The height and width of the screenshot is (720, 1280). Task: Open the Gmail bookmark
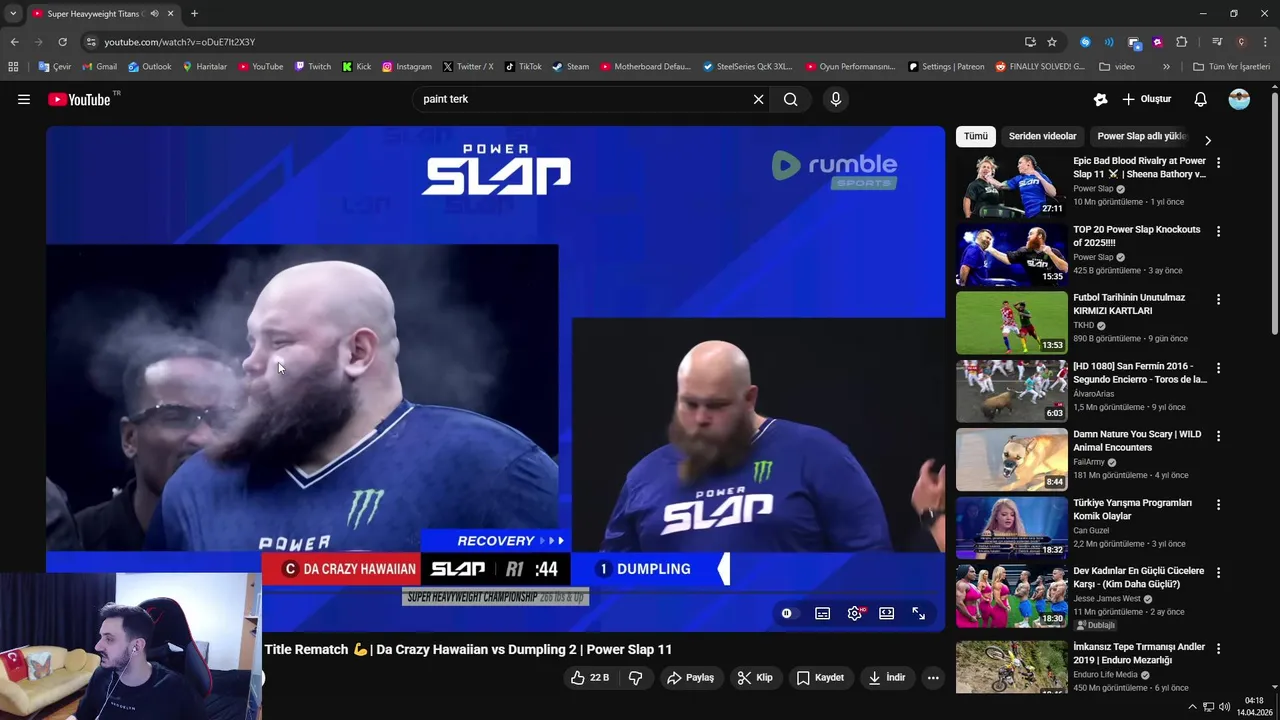(99, 67)
